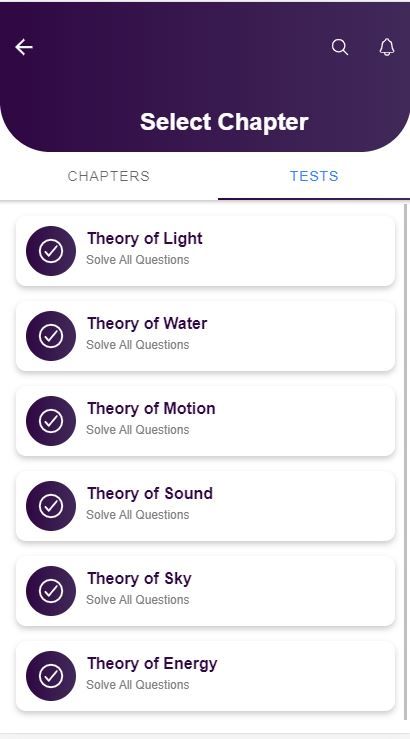Open the Theory of Water title
This screenshot has width=410, height=739.
coord(147,323)
